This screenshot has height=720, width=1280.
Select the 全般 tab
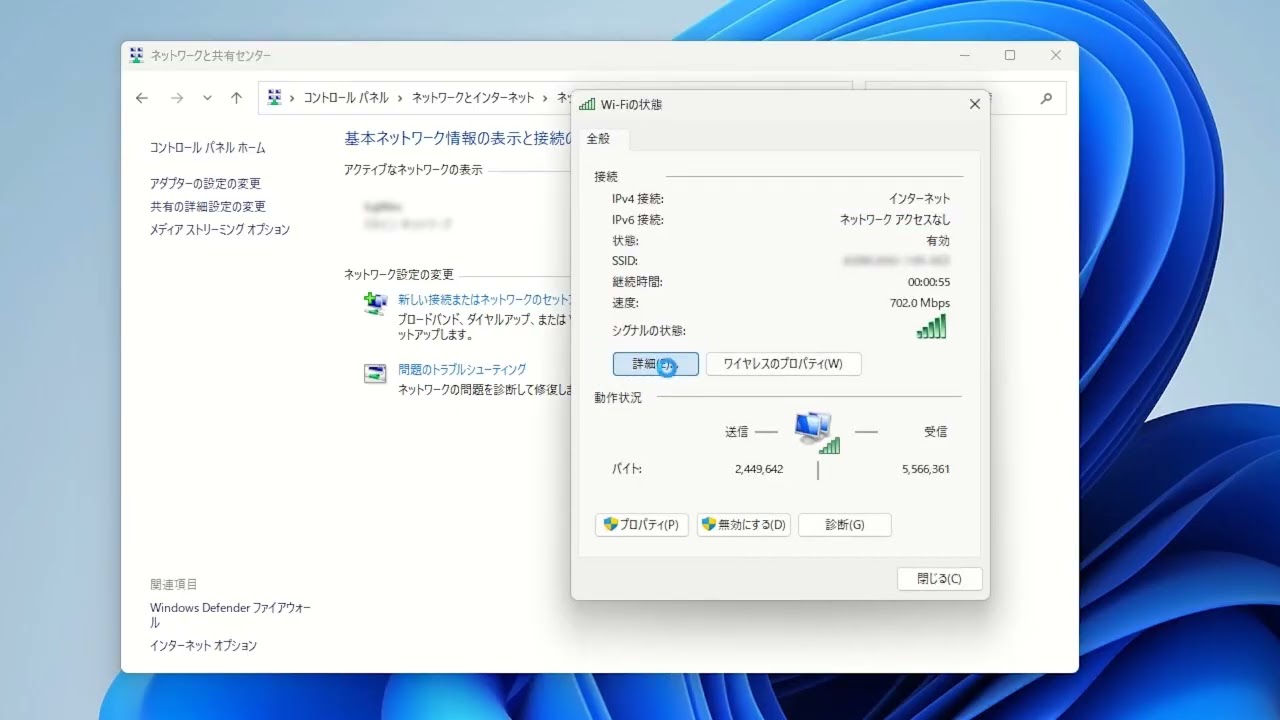598,139
